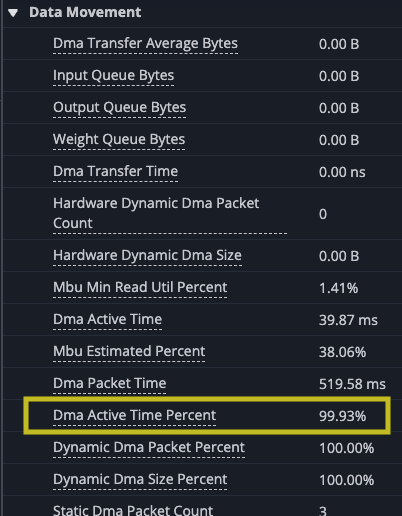Select the Input Queue Bytes label
Screen dimensions: 402x516
(113, 75)
